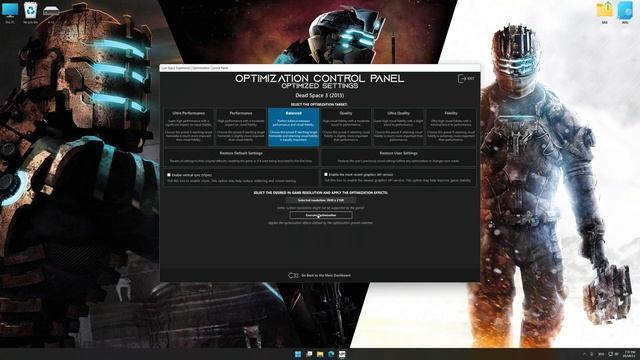Choose the highlighted Balanced preset

tap(293, 127)
